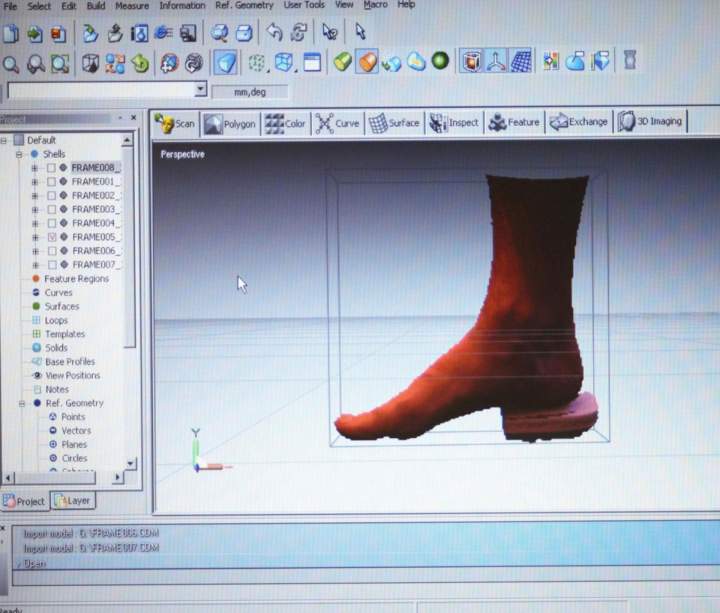The height and width of the screenshot is (613, 720).
Task: Open the File menu
Action: pos(10,6)
